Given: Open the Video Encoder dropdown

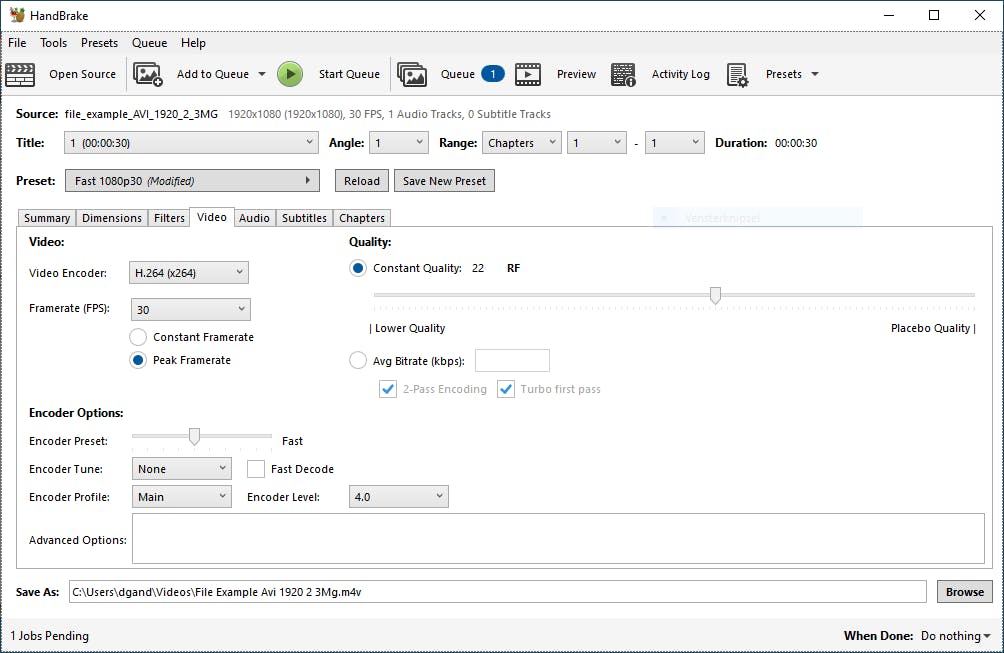Looking at the screenshot, I should coord(189,273).
